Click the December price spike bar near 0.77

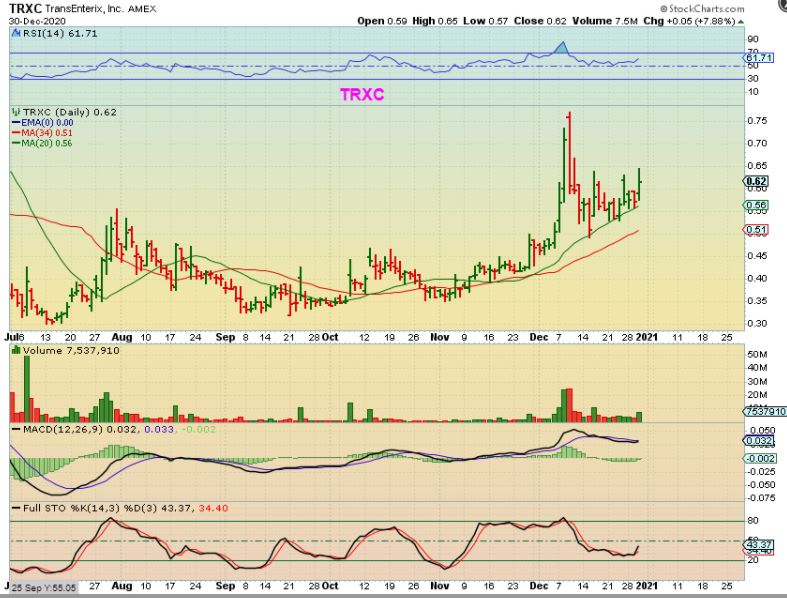click(569, 151)
